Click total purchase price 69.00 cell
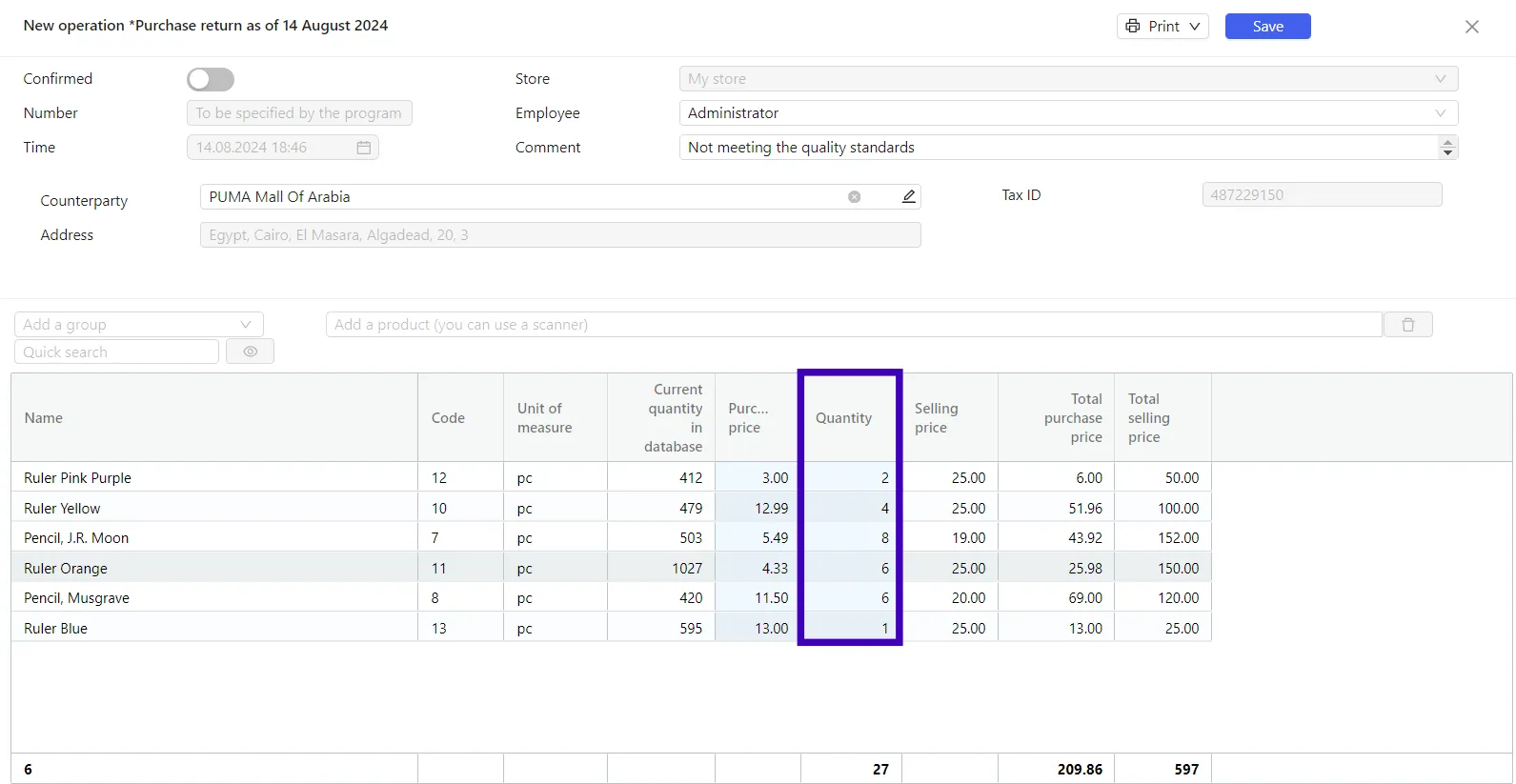 click(1056, 598)
